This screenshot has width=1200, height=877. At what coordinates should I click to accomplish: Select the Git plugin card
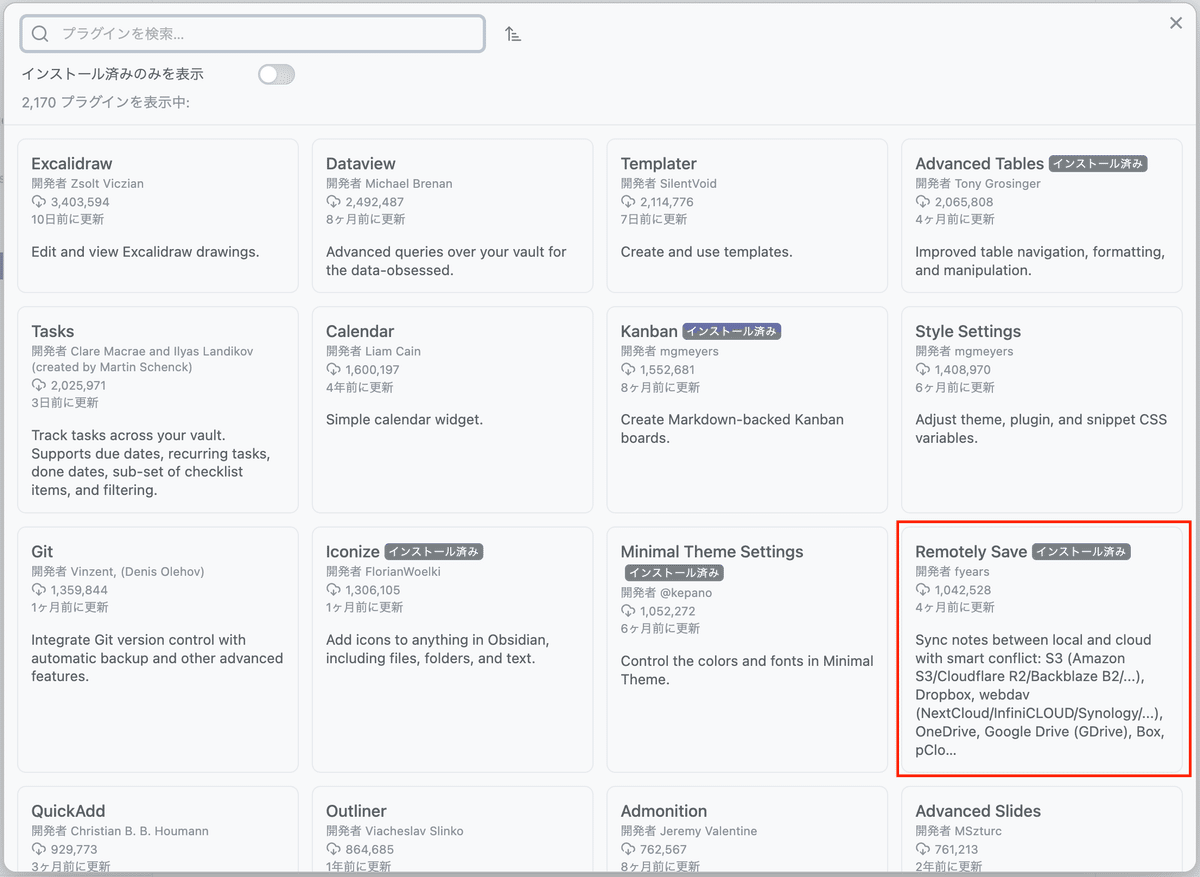click(158, 650)
